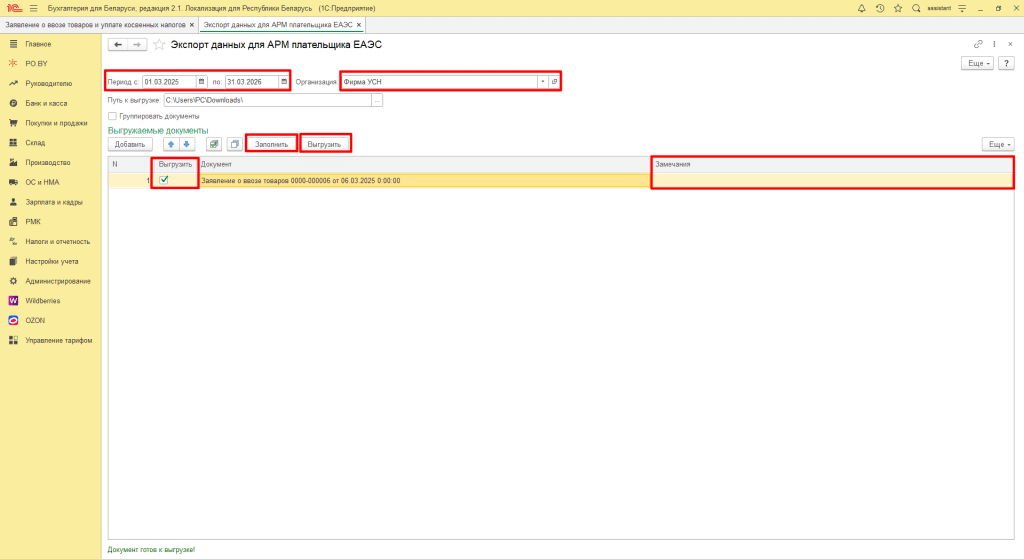Image resolution: width=1024 pixels, height=559 pixels.
Task: Go forward with the right arrow
Action: point(136,44)
